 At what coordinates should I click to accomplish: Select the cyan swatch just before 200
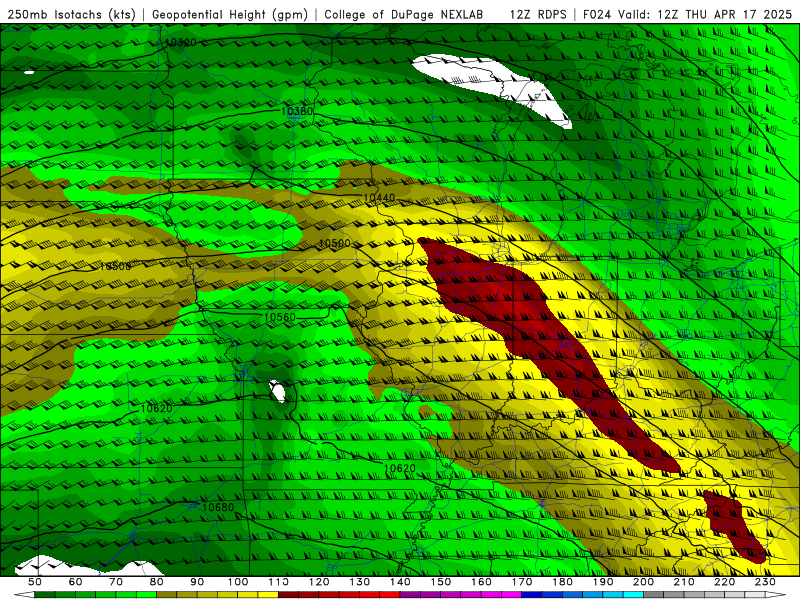[633, 595]
